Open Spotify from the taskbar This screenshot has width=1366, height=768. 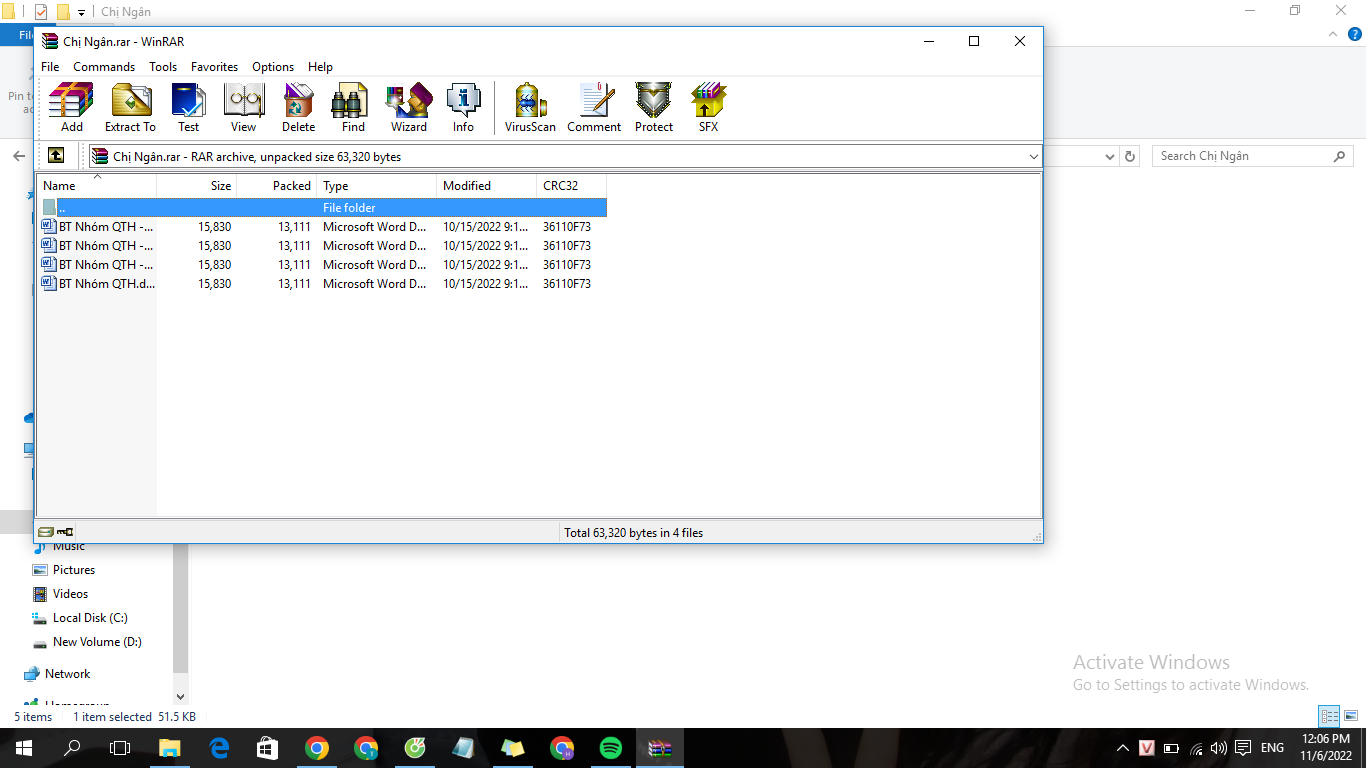[x=610, y=748]
